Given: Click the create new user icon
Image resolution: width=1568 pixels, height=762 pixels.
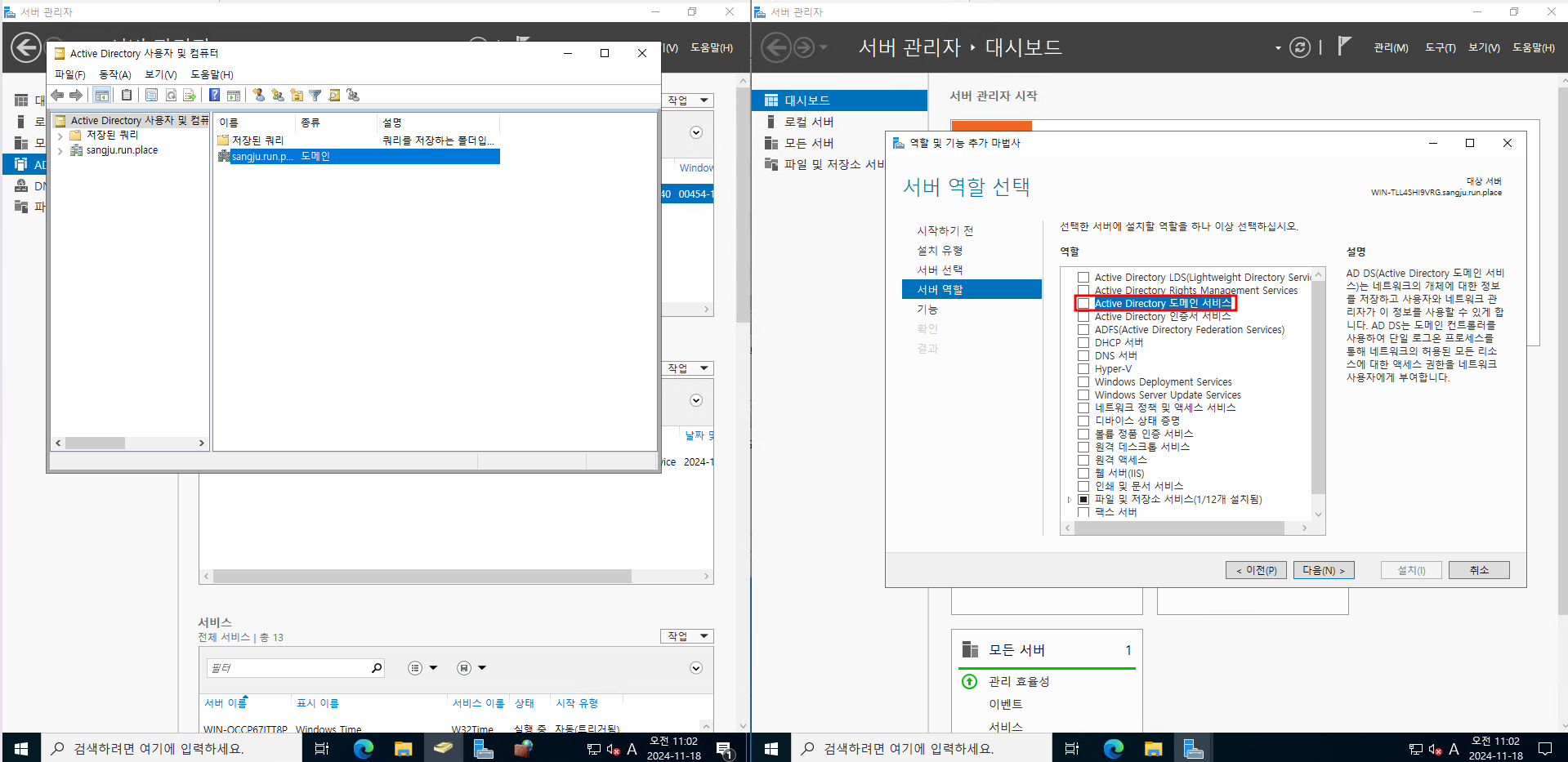Looking at the screenshot, I should pos(259,95).
